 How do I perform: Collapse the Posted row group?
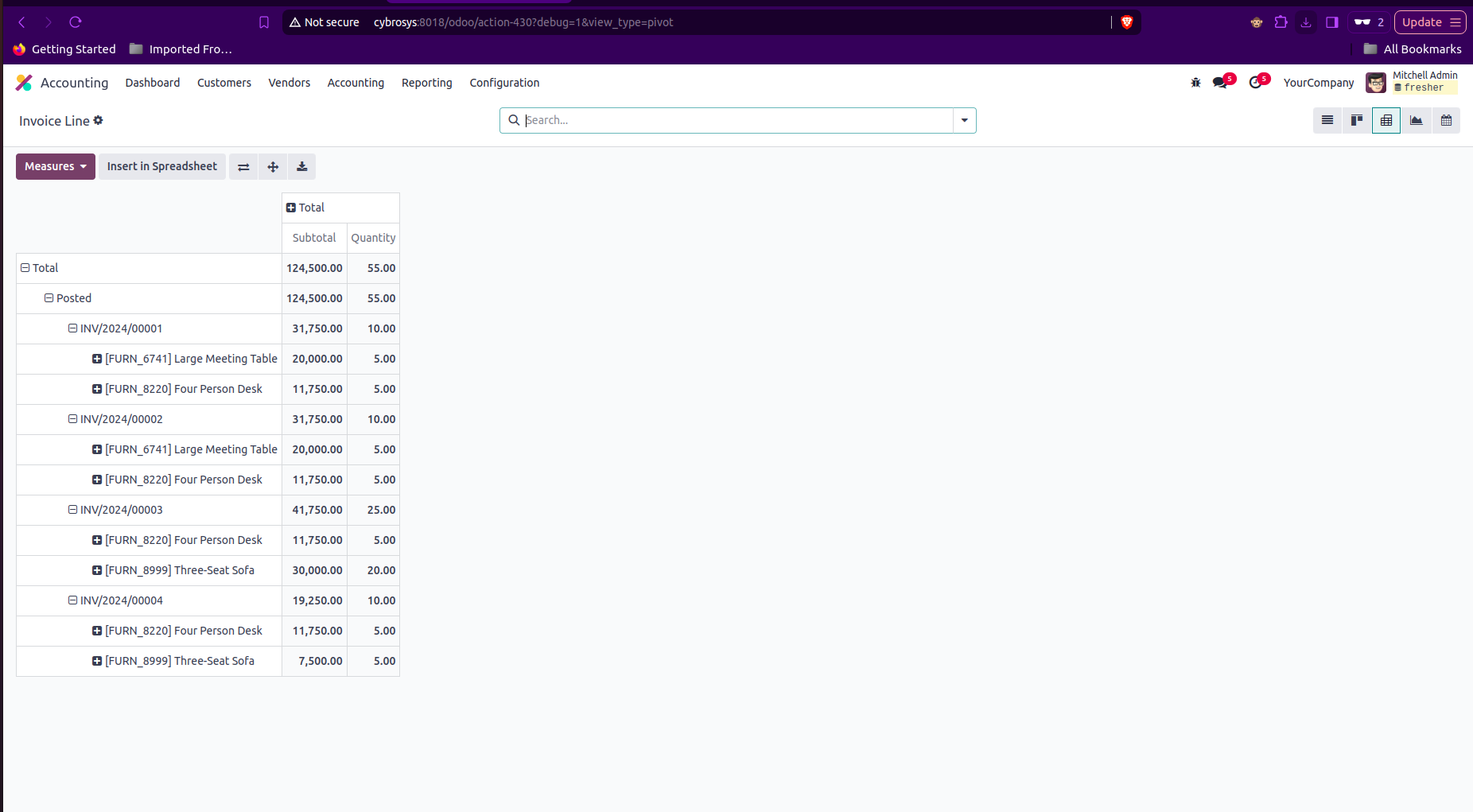68,298
